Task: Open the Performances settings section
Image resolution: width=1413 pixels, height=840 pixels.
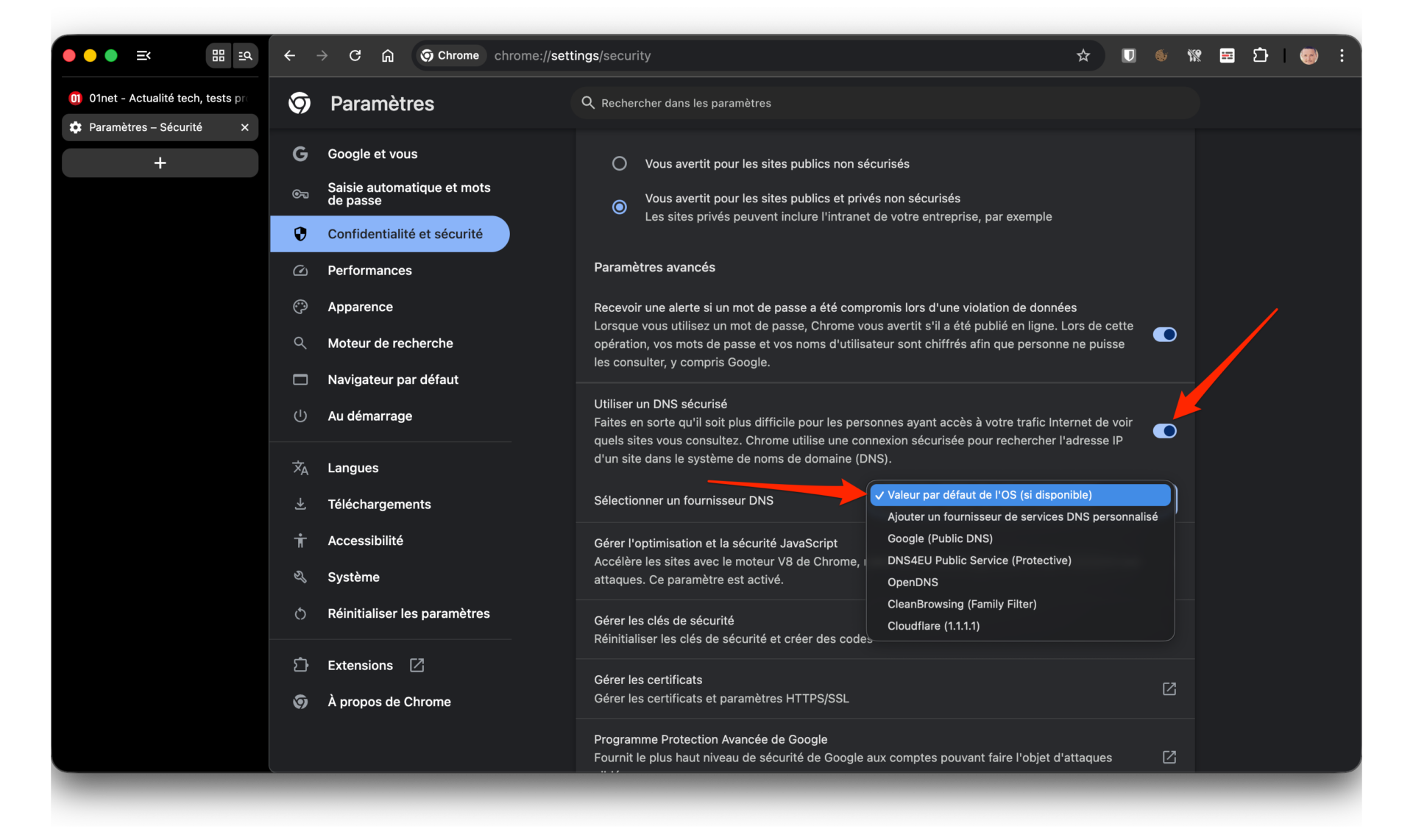Action: click(x=369, y=271)
